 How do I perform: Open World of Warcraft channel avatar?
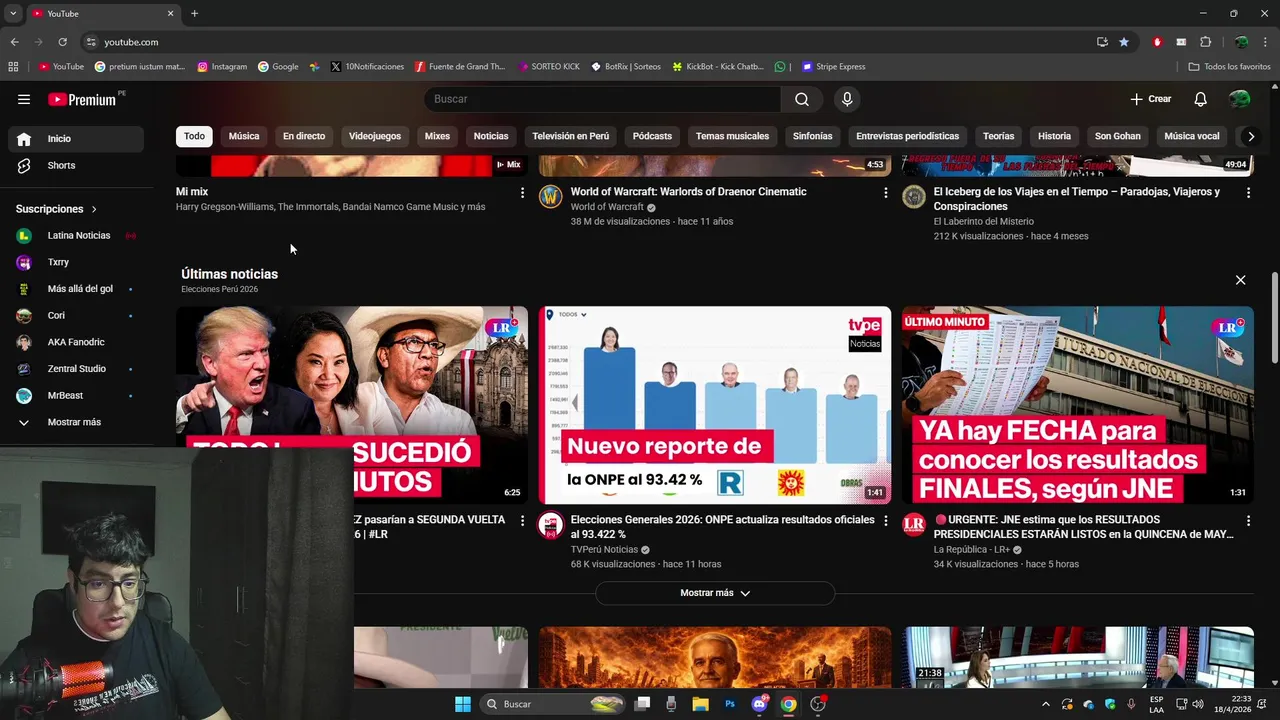tap(551, 196)
